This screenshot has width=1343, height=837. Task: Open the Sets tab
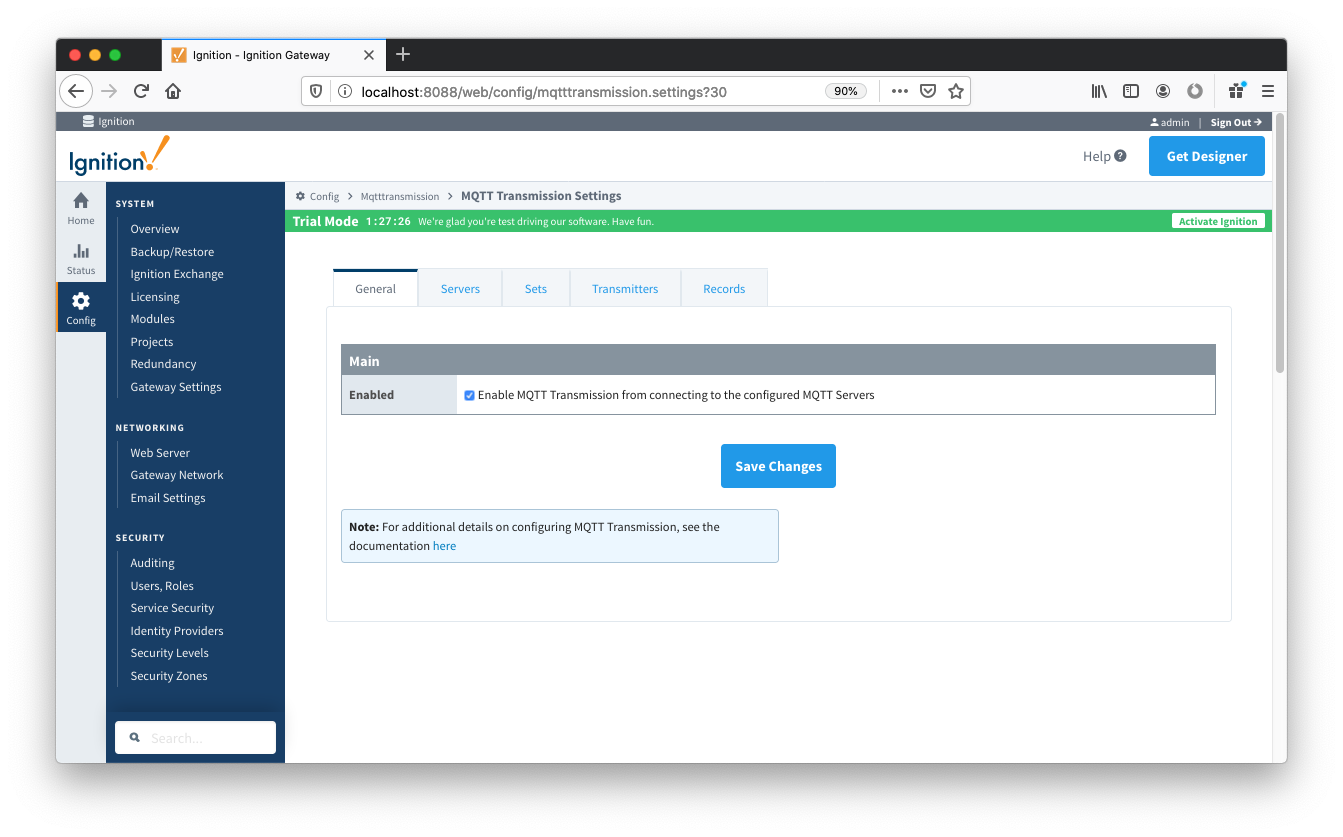point(536,288)
